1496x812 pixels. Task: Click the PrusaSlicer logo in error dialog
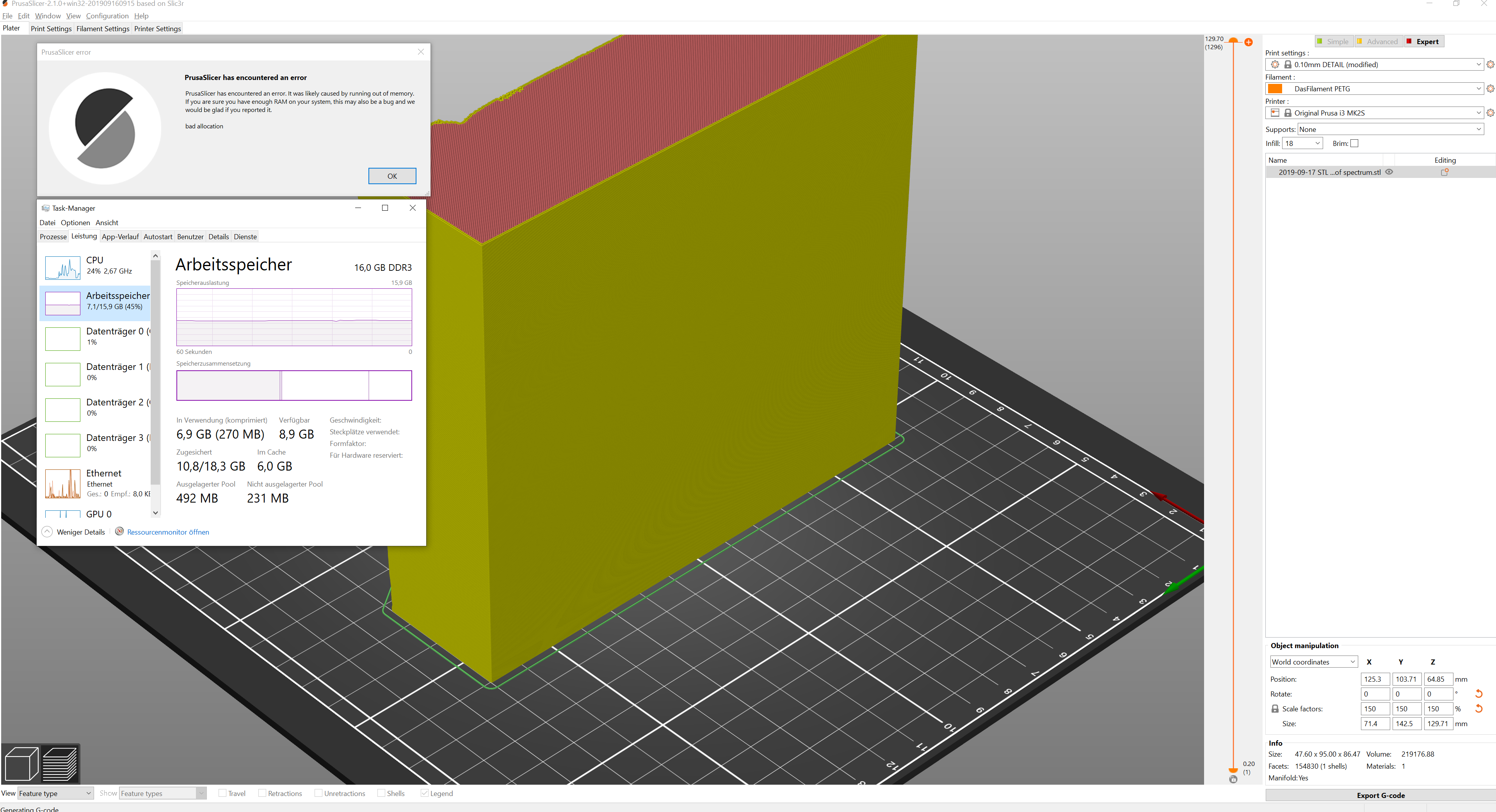tap(105, 128)
